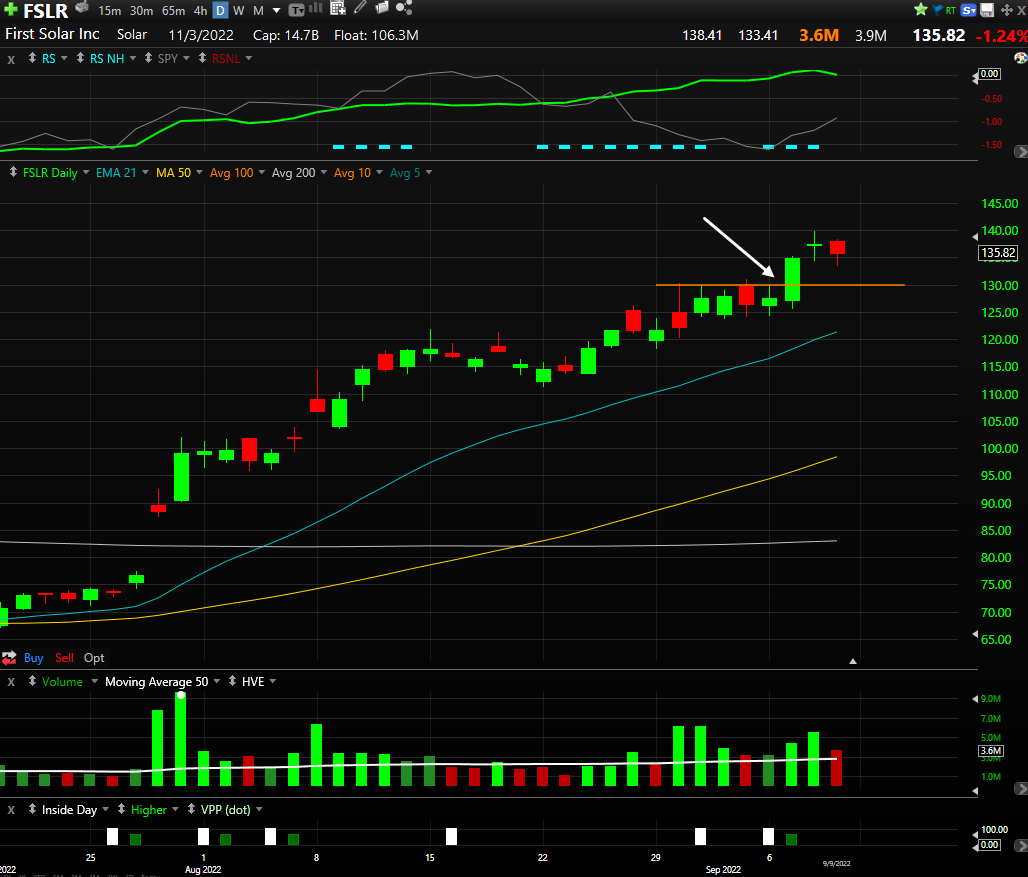Click the reorder arrows beside Inside Day
Viewport: 1028px width, 877px height.
click(x=32, y=809)
